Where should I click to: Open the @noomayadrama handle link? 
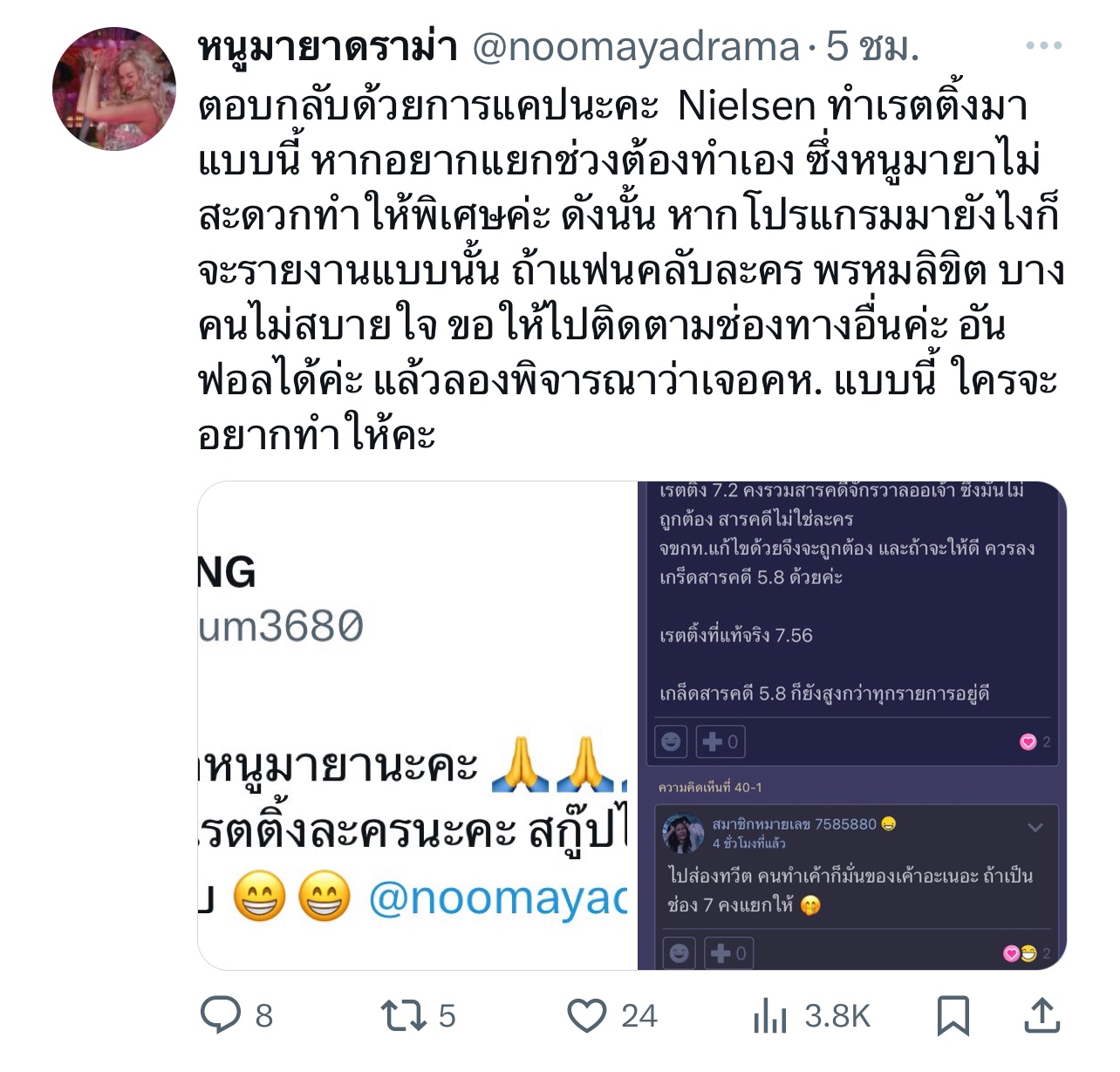[636, 47]
